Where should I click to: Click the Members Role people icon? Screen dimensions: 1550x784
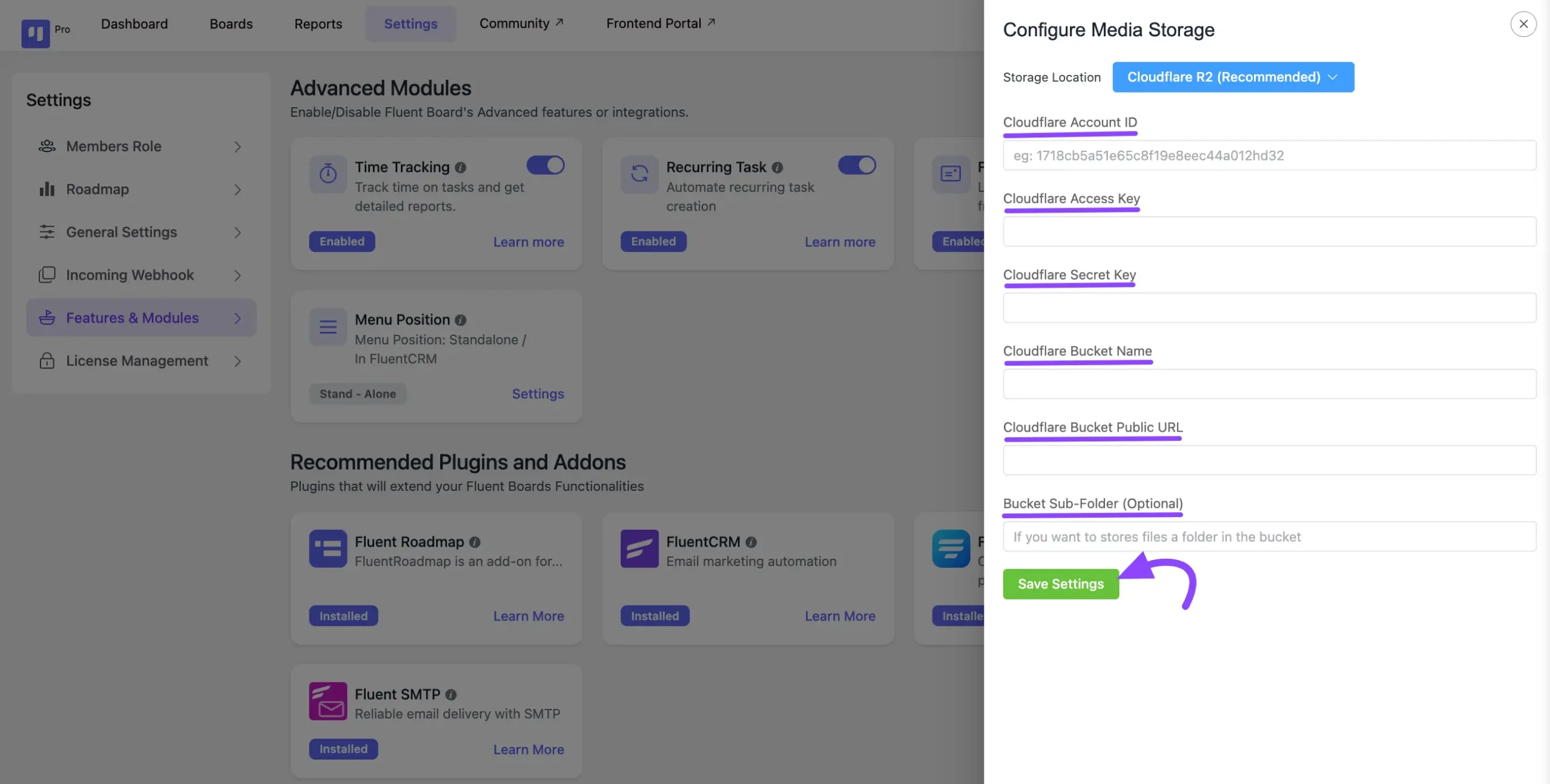pos(47,147)
